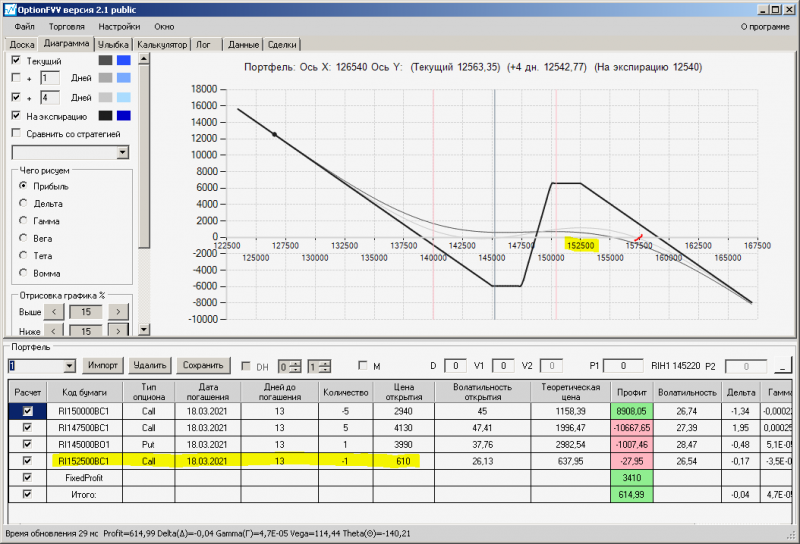800x544 pixels.
Task: Pick black swatch for На экспирацию
Action: tap(106, 116)
